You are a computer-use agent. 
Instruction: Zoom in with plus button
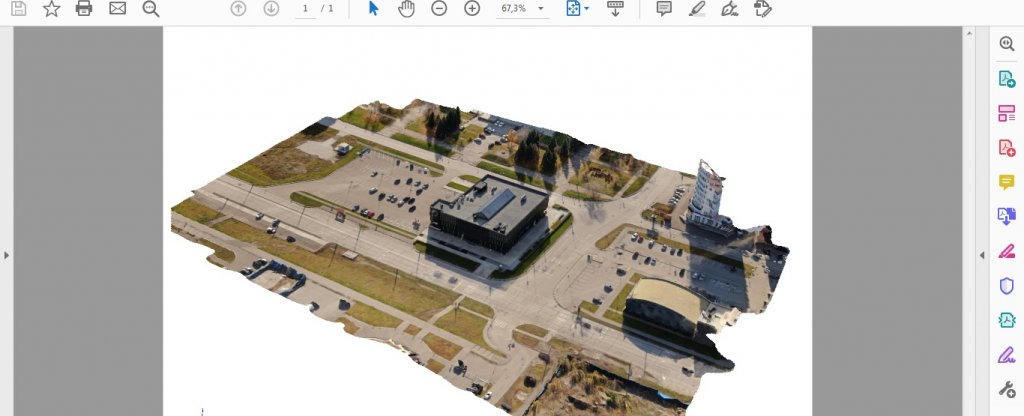(x=472, y=8)
